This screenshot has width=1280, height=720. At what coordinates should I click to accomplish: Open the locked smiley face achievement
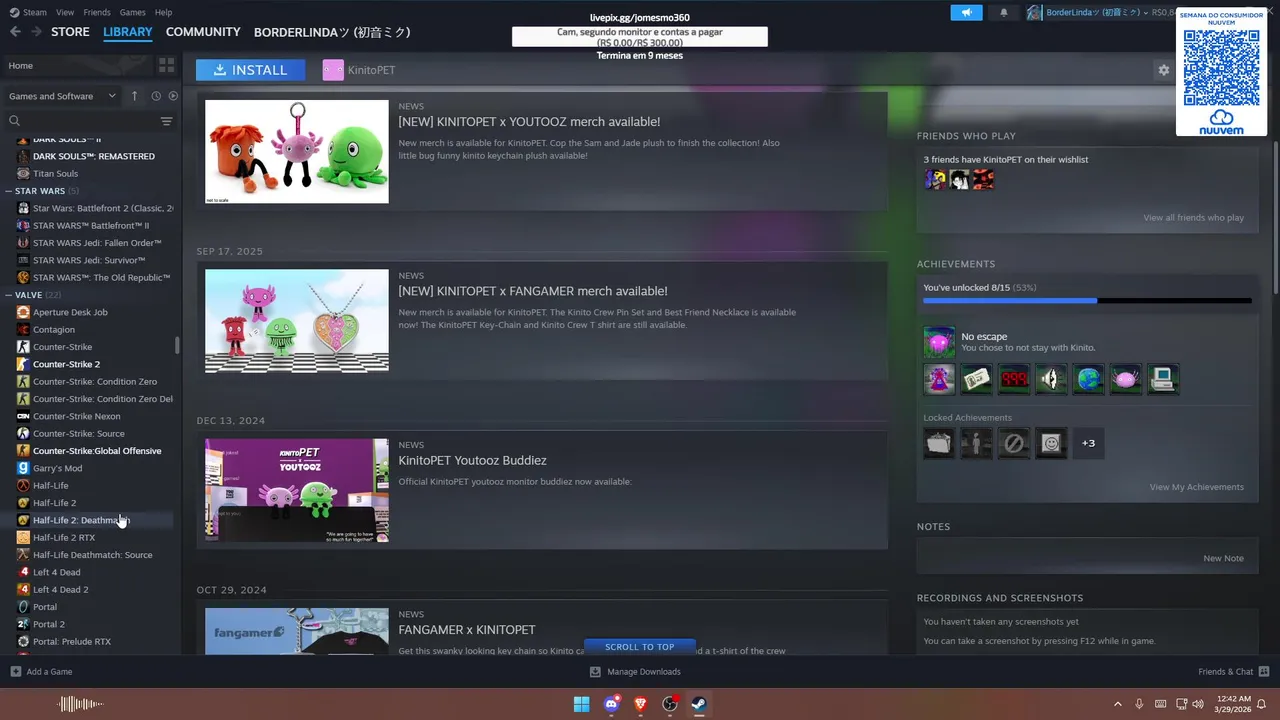(x=1051, y=443)
